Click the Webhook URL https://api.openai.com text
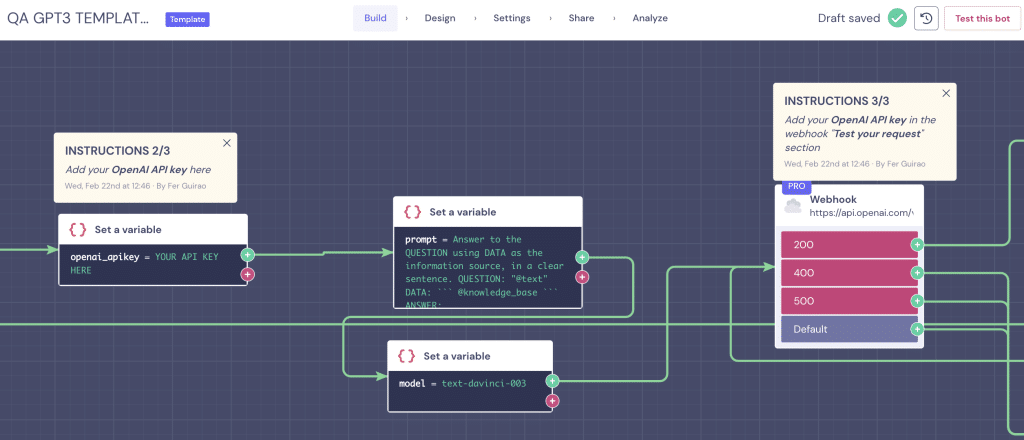1024x440 pixels. 861,213
